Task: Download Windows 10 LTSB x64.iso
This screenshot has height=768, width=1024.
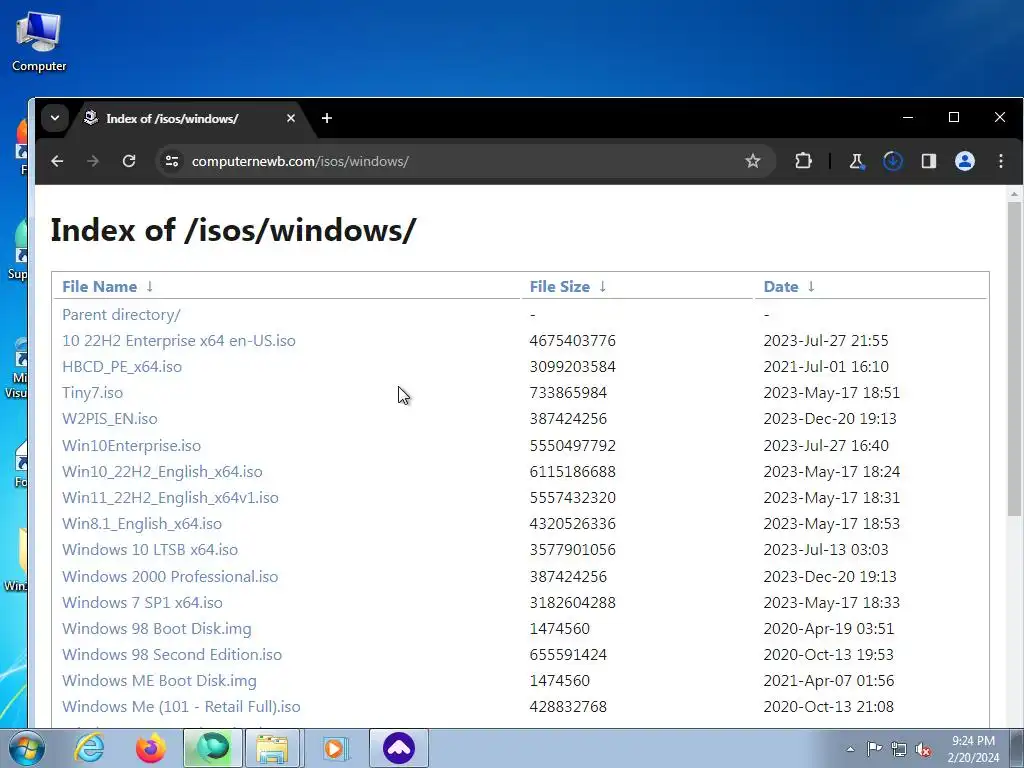Action: (x=150, y=550)
